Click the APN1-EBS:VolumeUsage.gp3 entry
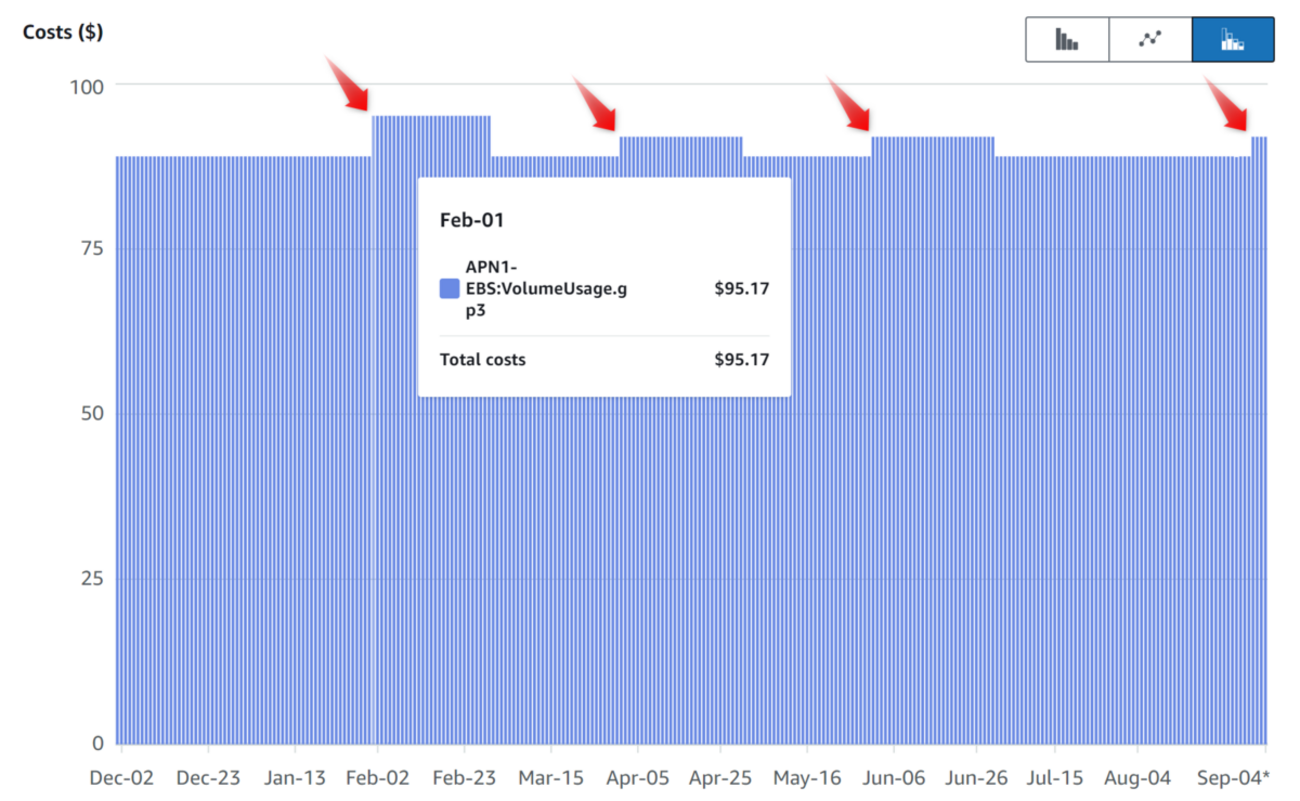Viewport: 1300px width, 801px height. pos(546,289)
